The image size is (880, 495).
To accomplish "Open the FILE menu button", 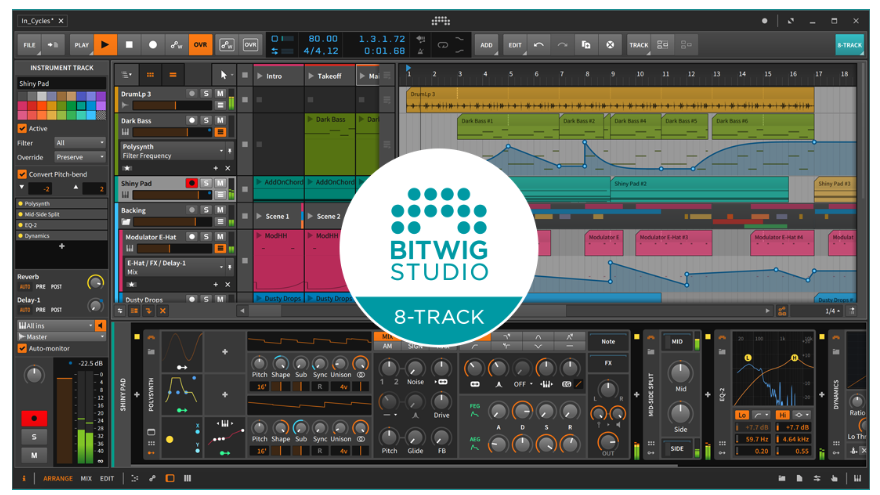I will tap(29, 45).
